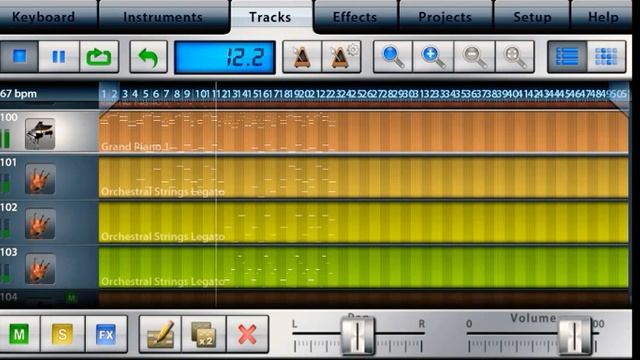The image size is (640, 360).
Task: Toggle the metronome on or off
Action: (x=302, y=57)
